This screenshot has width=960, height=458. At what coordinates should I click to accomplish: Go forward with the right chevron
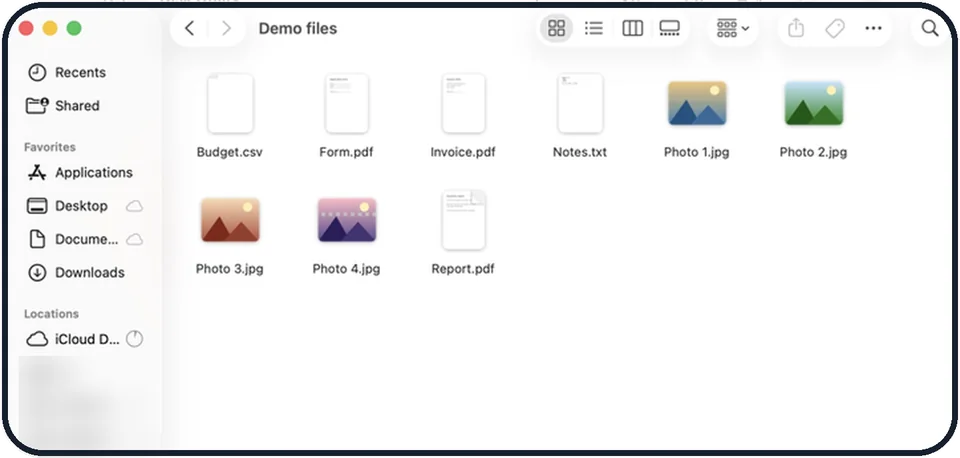227,28
